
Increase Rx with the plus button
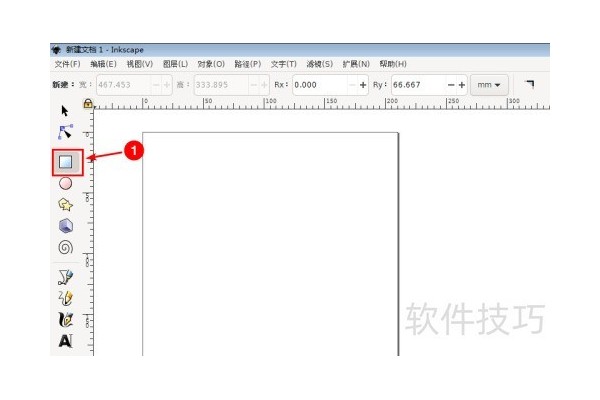coord(363,85)
